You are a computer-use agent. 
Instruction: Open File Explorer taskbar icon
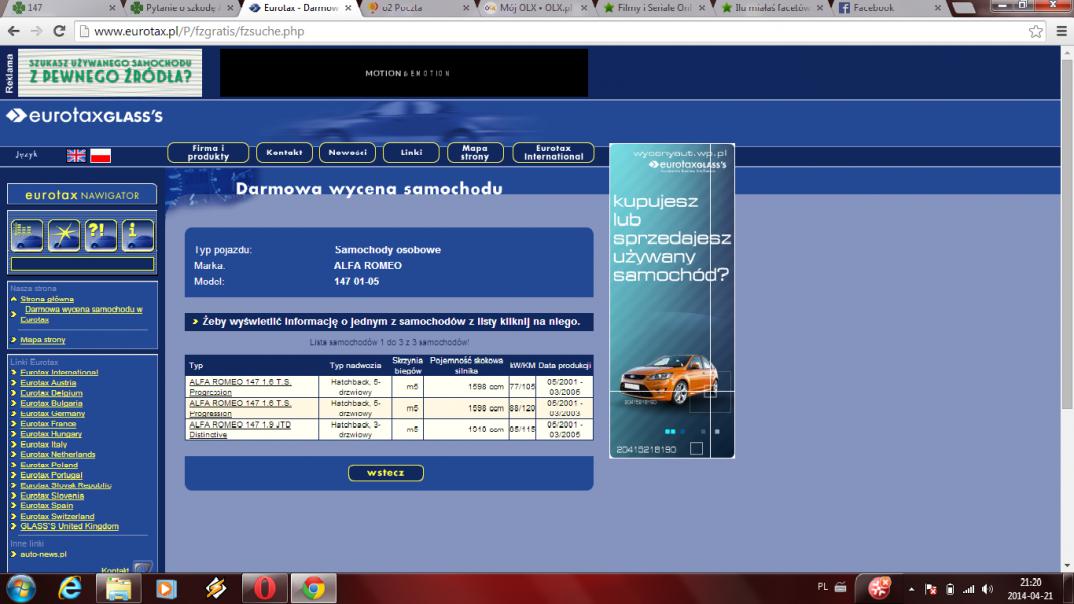(x=118, y=588)
